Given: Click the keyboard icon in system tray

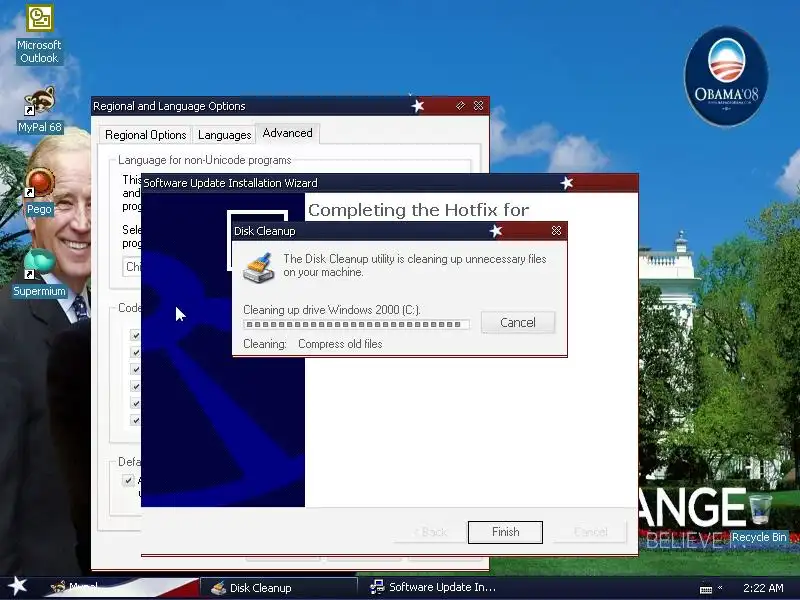Looking at the screenshot, I should coord(706,589).
